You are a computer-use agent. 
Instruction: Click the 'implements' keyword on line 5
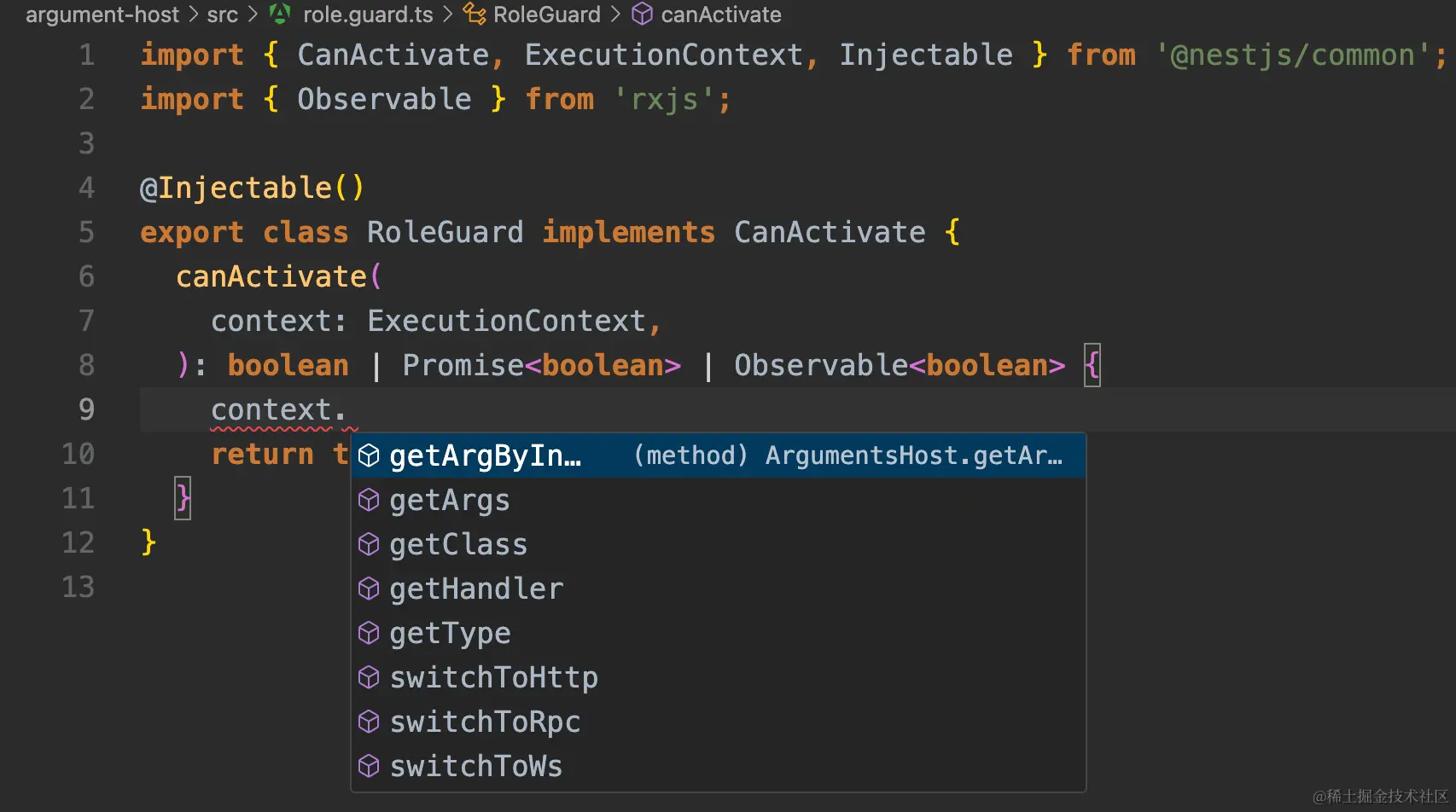[629, 233]
